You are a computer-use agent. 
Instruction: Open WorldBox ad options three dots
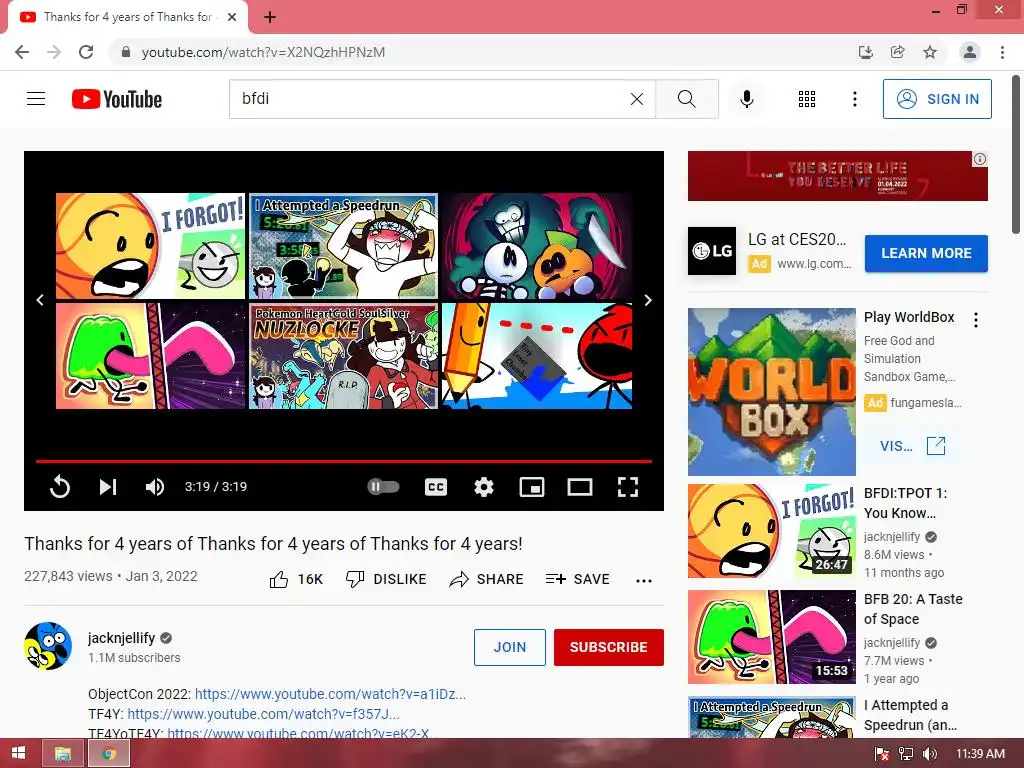(976, 320)
